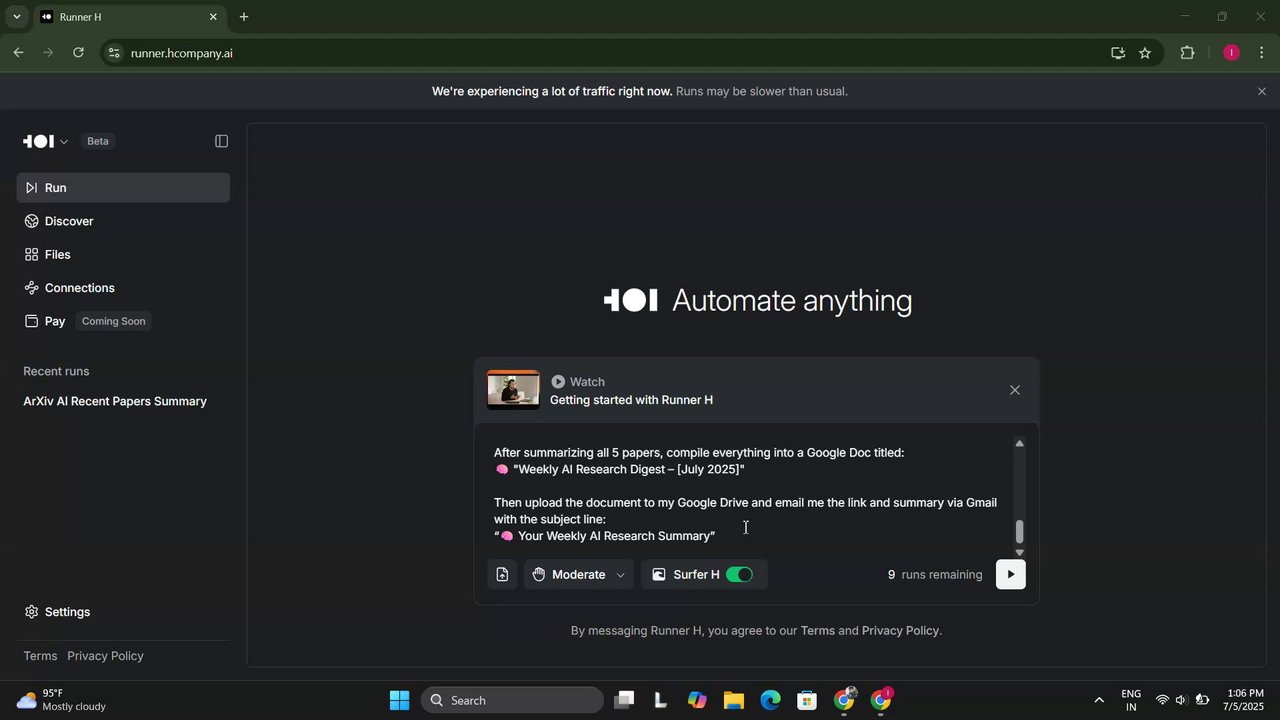
Task: Open the volume speaker icon
Action: tap(1181, 700)
